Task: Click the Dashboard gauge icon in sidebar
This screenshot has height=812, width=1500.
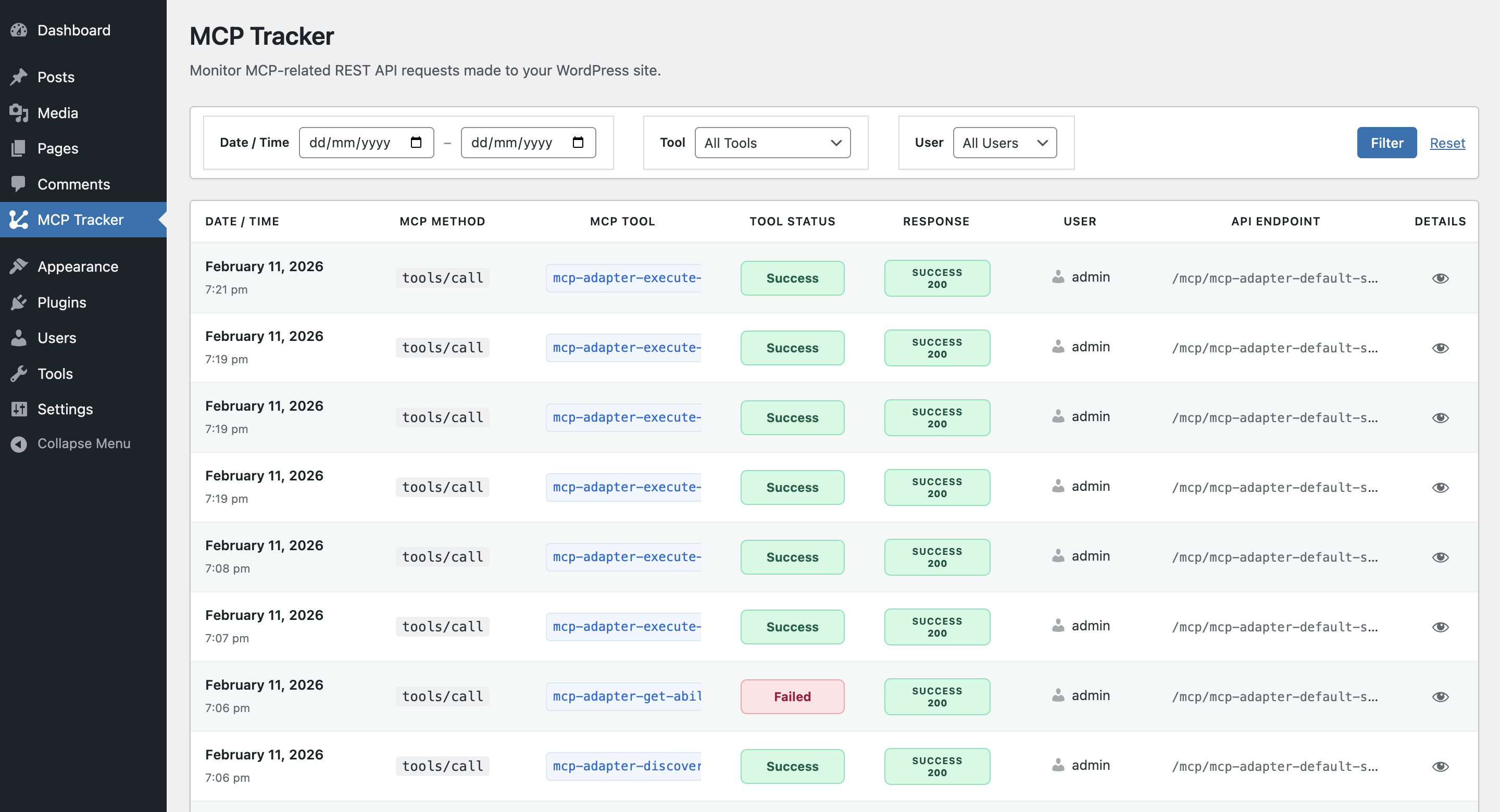Action: pos(19,30)
